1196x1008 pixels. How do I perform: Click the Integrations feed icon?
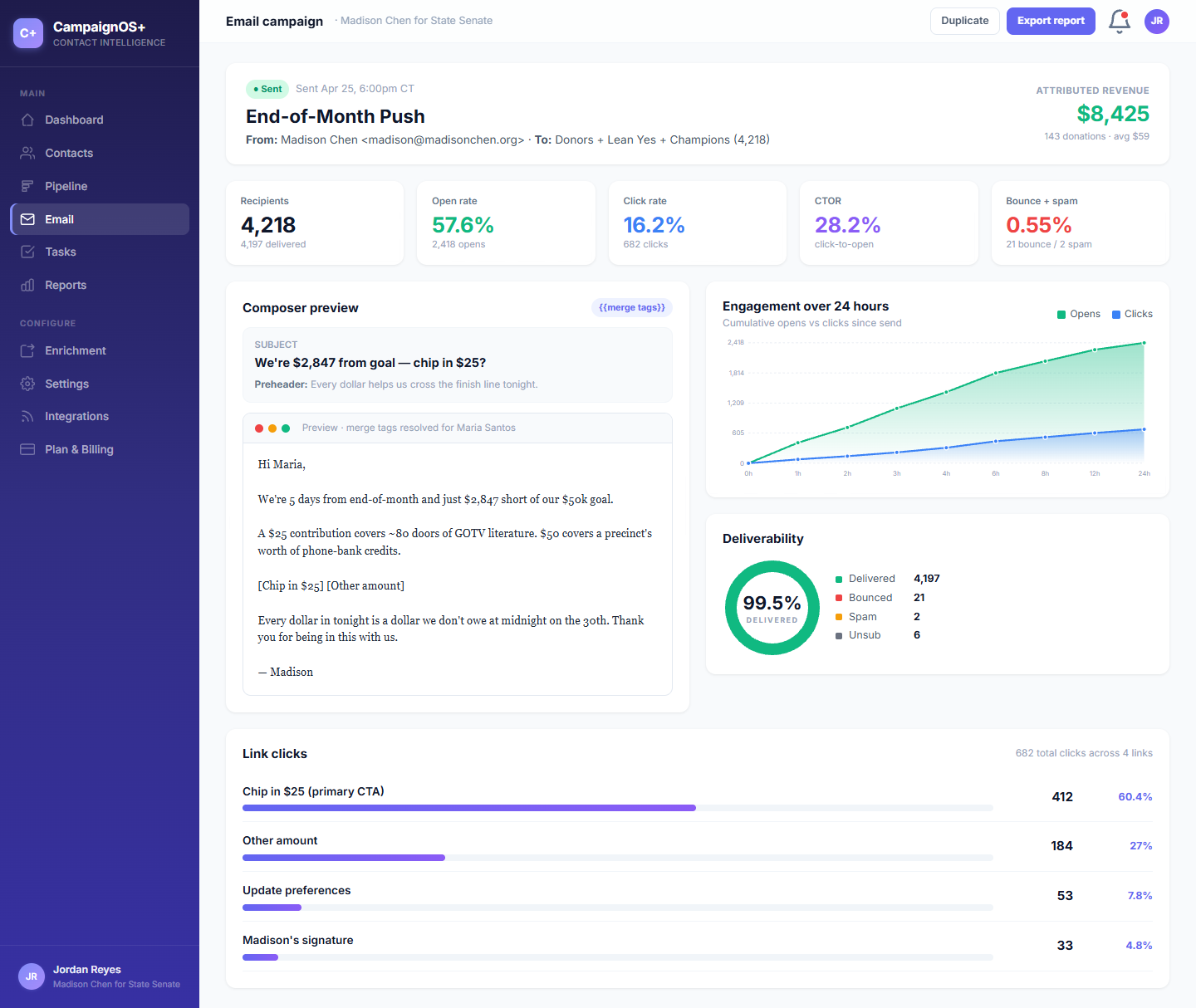27,416
